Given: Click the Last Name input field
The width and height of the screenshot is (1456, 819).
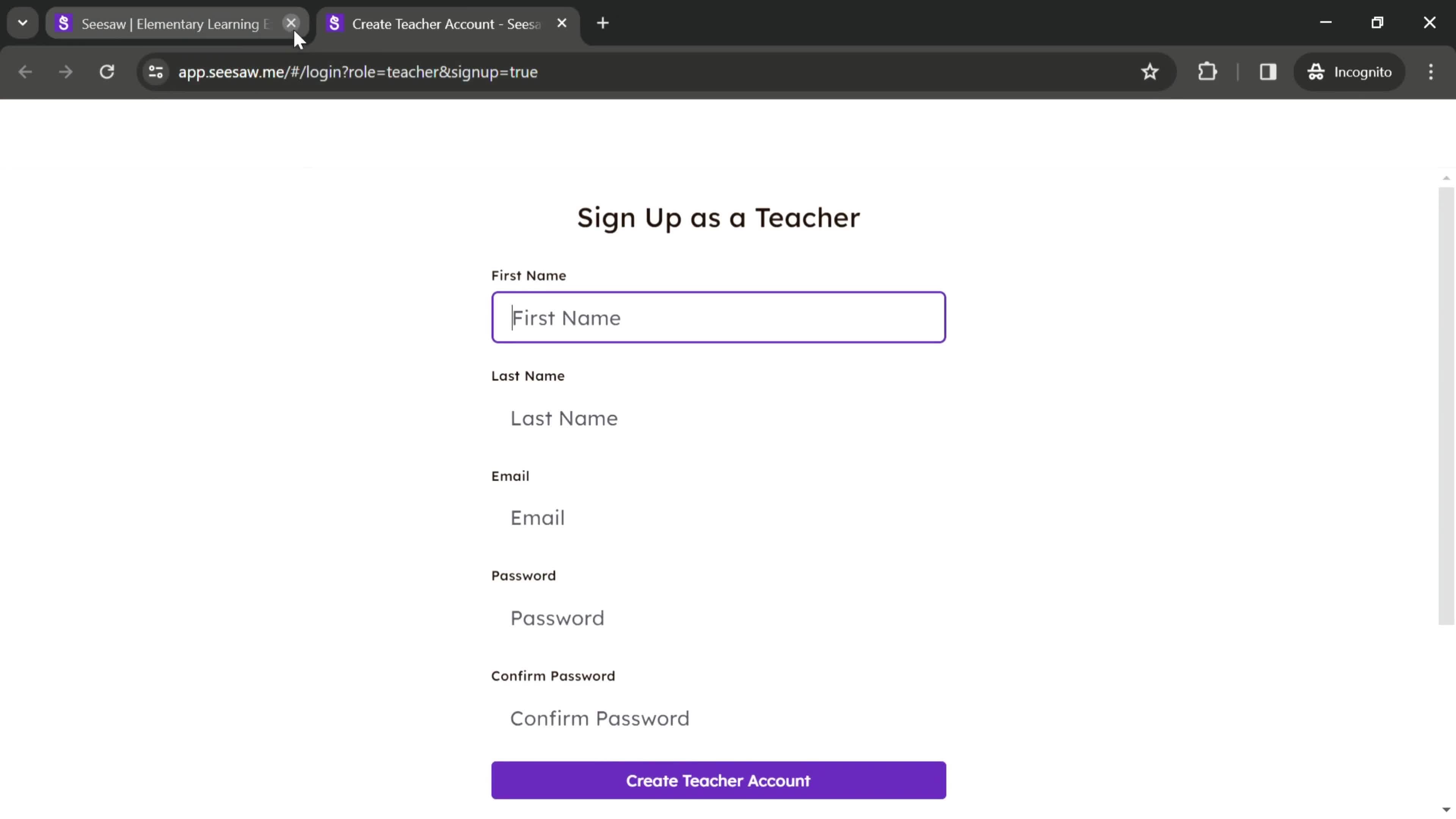Looking at the screenshot, I should click(718, 417).
